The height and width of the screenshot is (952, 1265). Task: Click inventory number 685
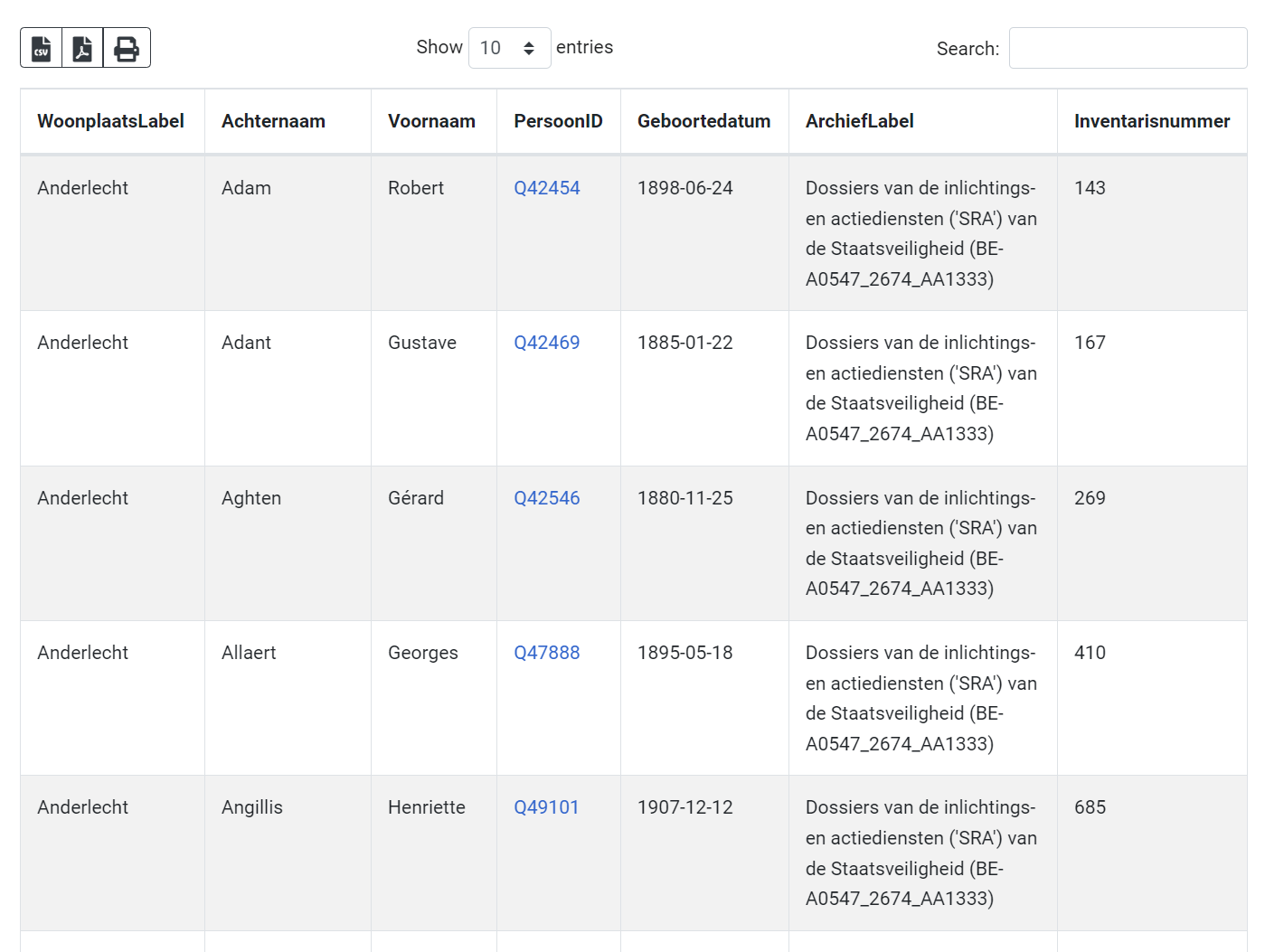click(x=1090, y=807)
